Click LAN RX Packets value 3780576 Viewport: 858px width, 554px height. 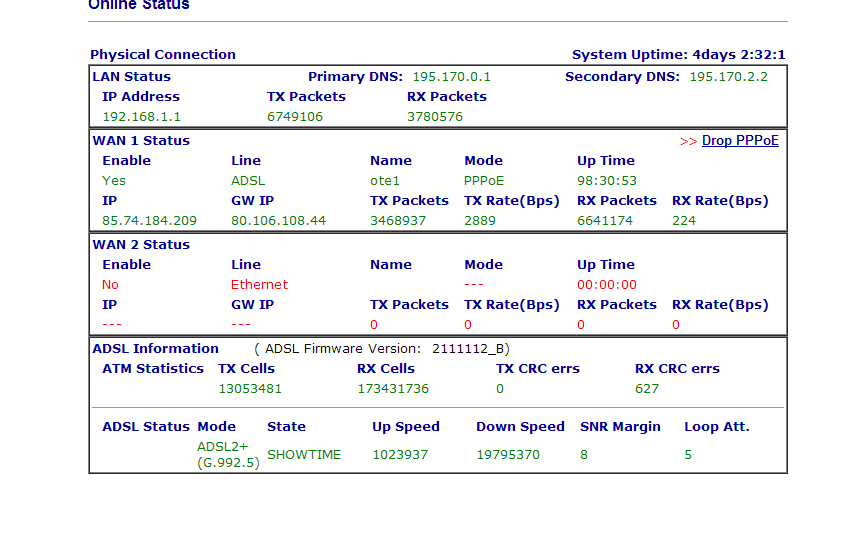[x=435, y=117]
